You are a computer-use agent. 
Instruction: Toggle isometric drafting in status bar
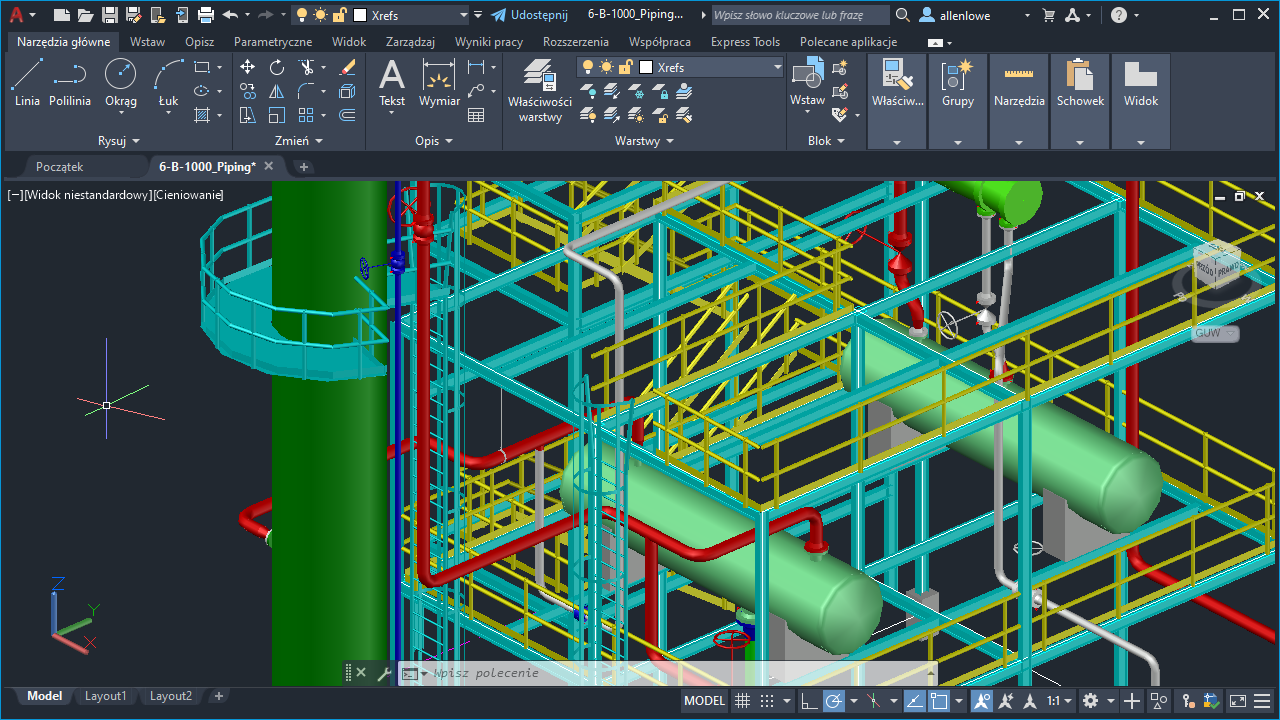(873, 701)
